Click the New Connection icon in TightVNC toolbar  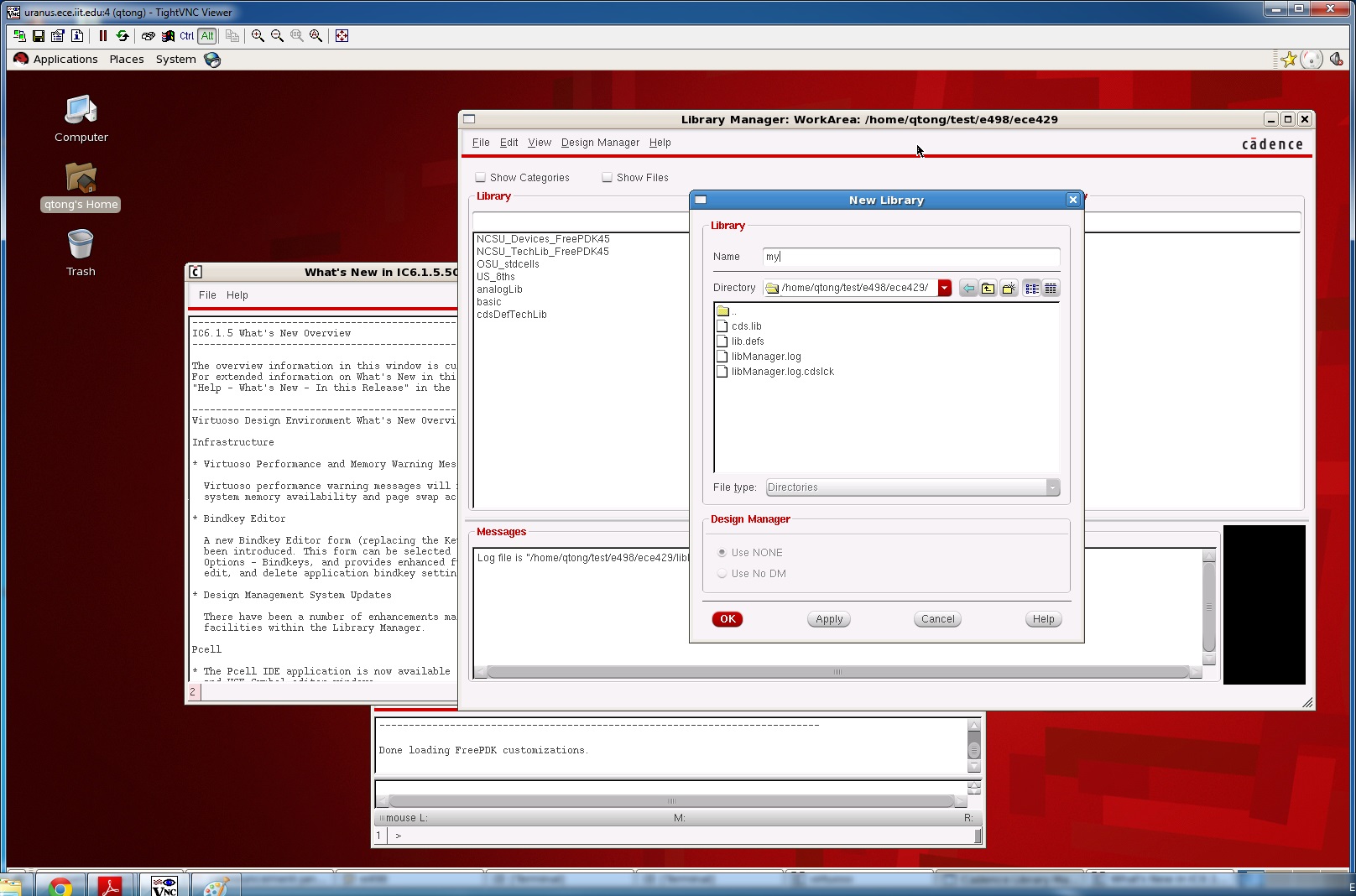(x=19, y=36)
